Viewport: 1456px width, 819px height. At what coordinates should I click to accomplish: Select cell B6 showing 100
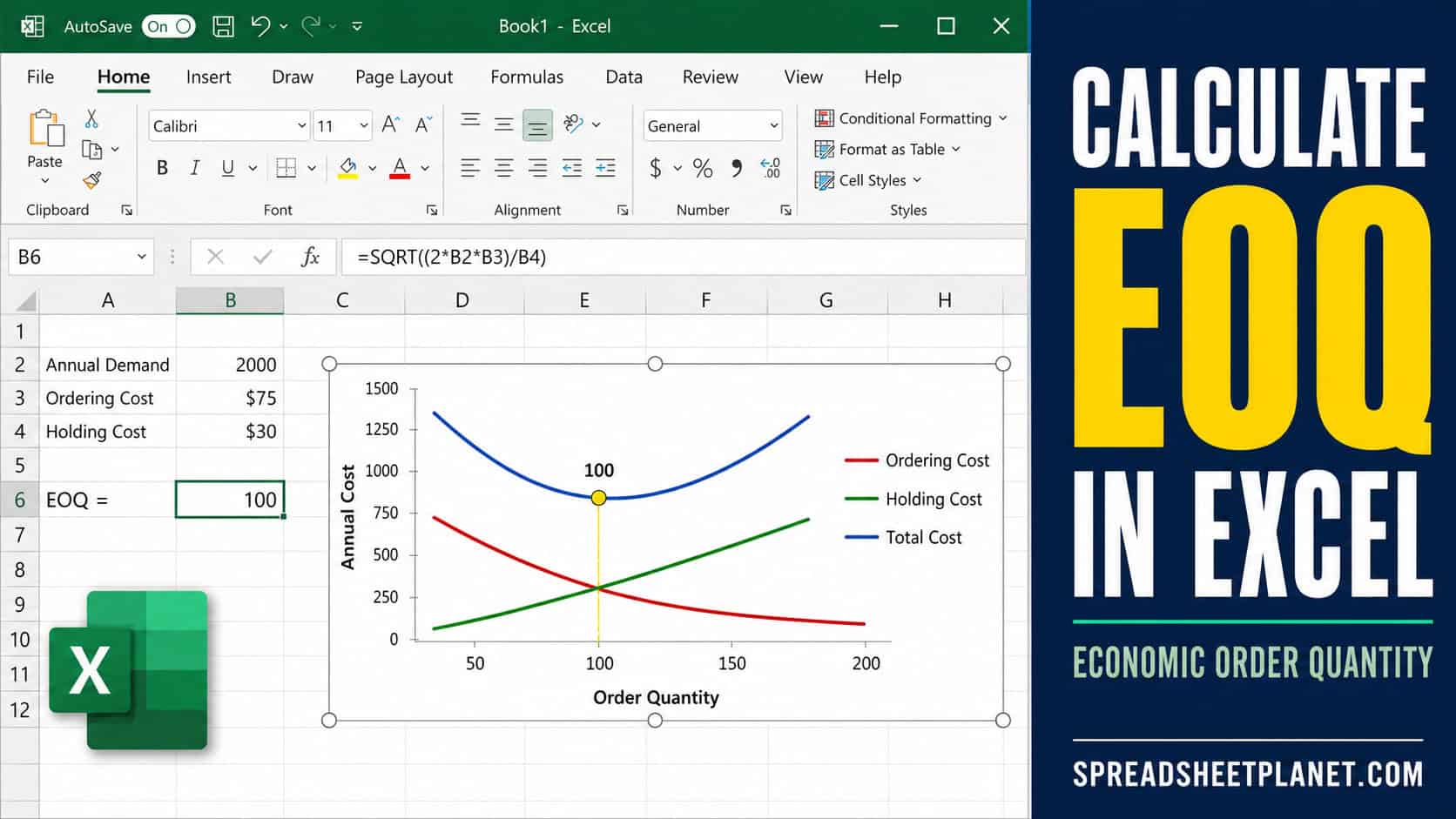point(230,500)
